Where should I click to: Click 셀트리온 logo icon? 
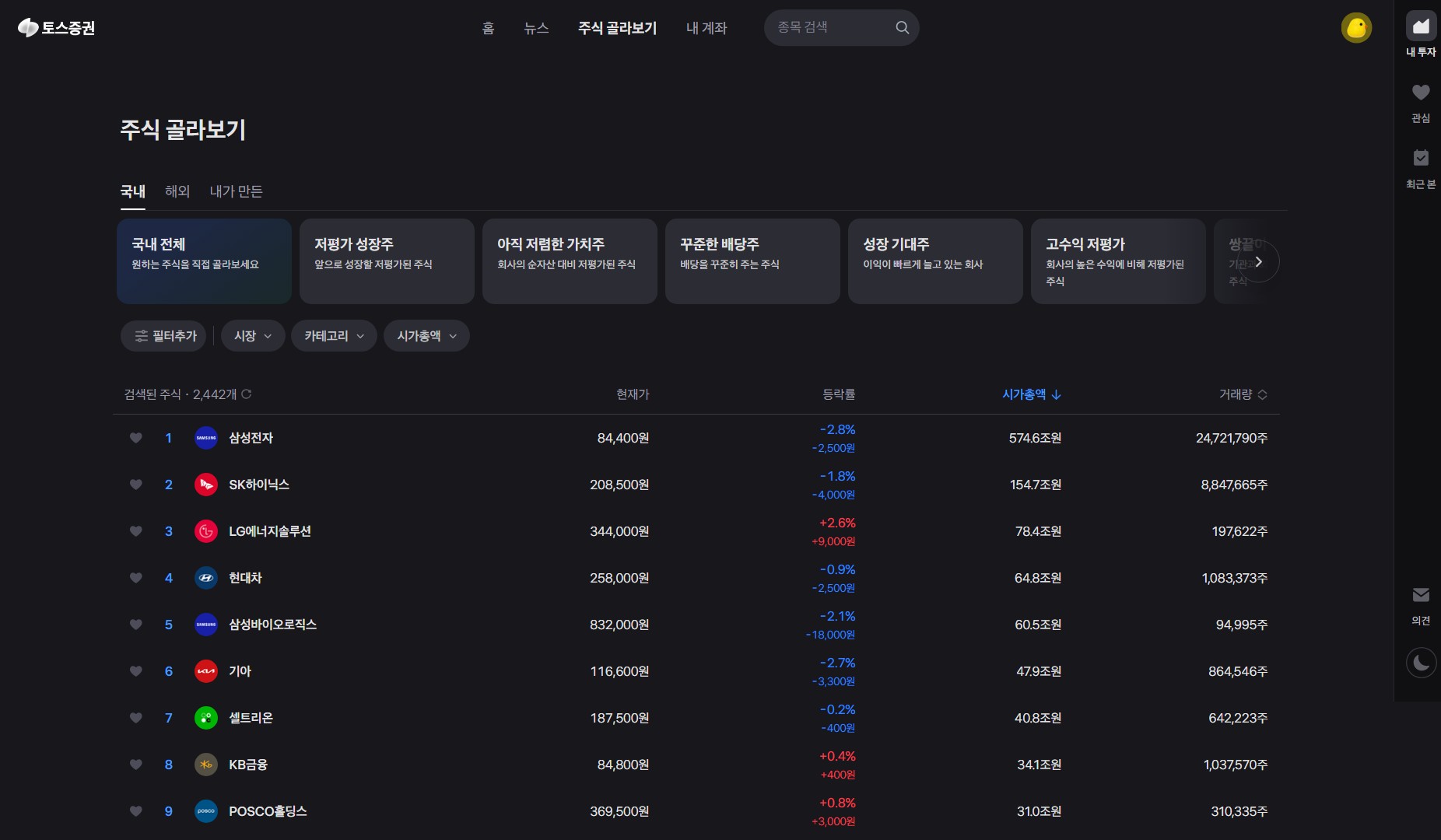pyautogui.click(x=206, y=718)
